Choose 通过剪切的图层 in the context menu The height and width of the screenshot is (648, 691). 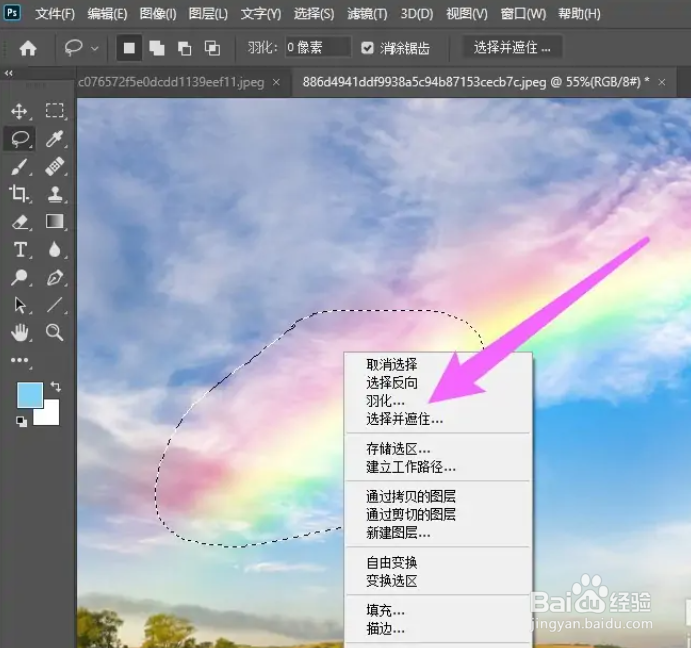438,514
